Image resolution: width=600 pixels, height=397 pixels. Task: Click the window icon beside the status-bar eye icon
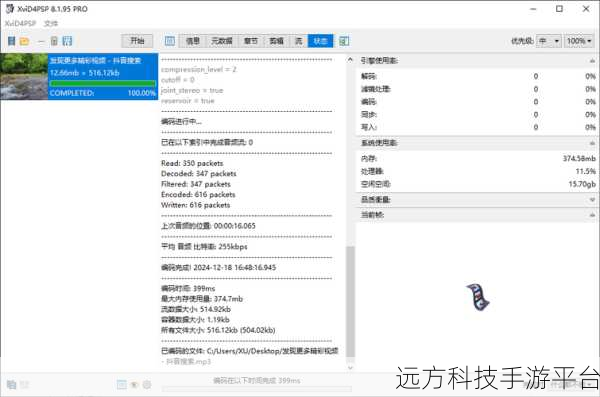[122, 384]
